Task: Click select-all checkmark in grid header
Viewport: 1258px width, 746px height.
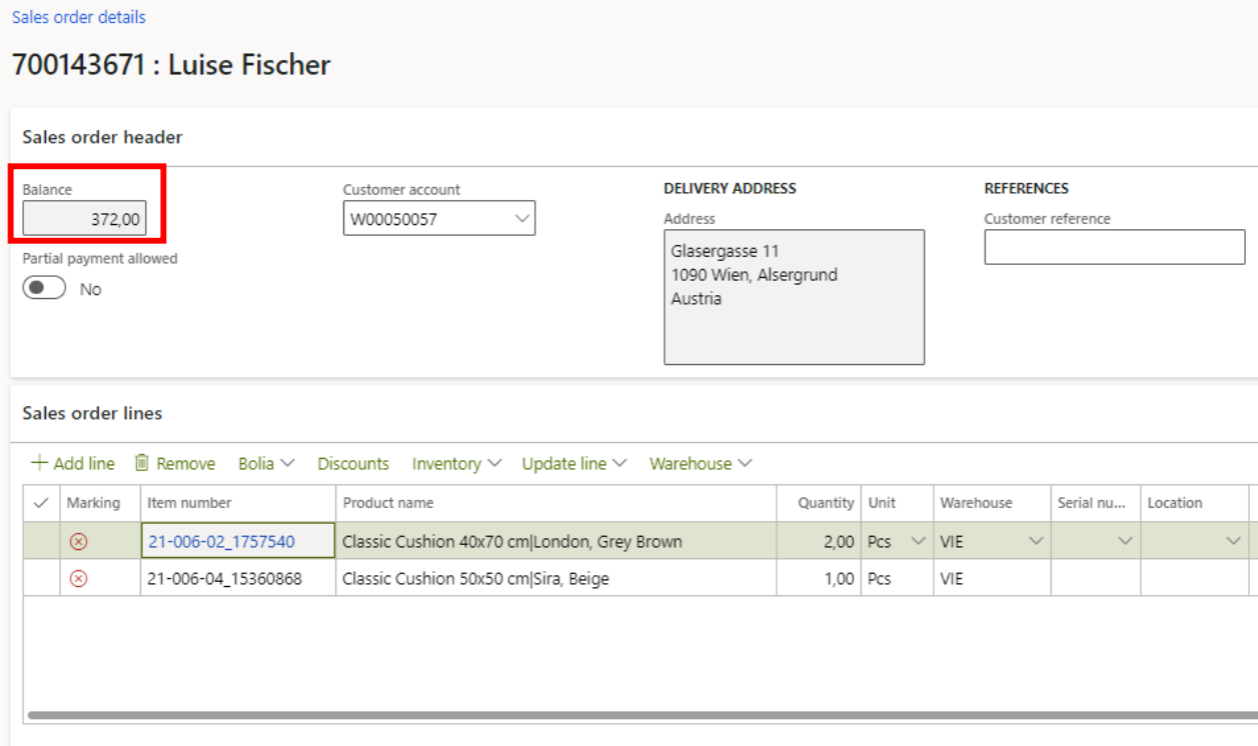Action: pyautogui.click(x=41, y=503)
